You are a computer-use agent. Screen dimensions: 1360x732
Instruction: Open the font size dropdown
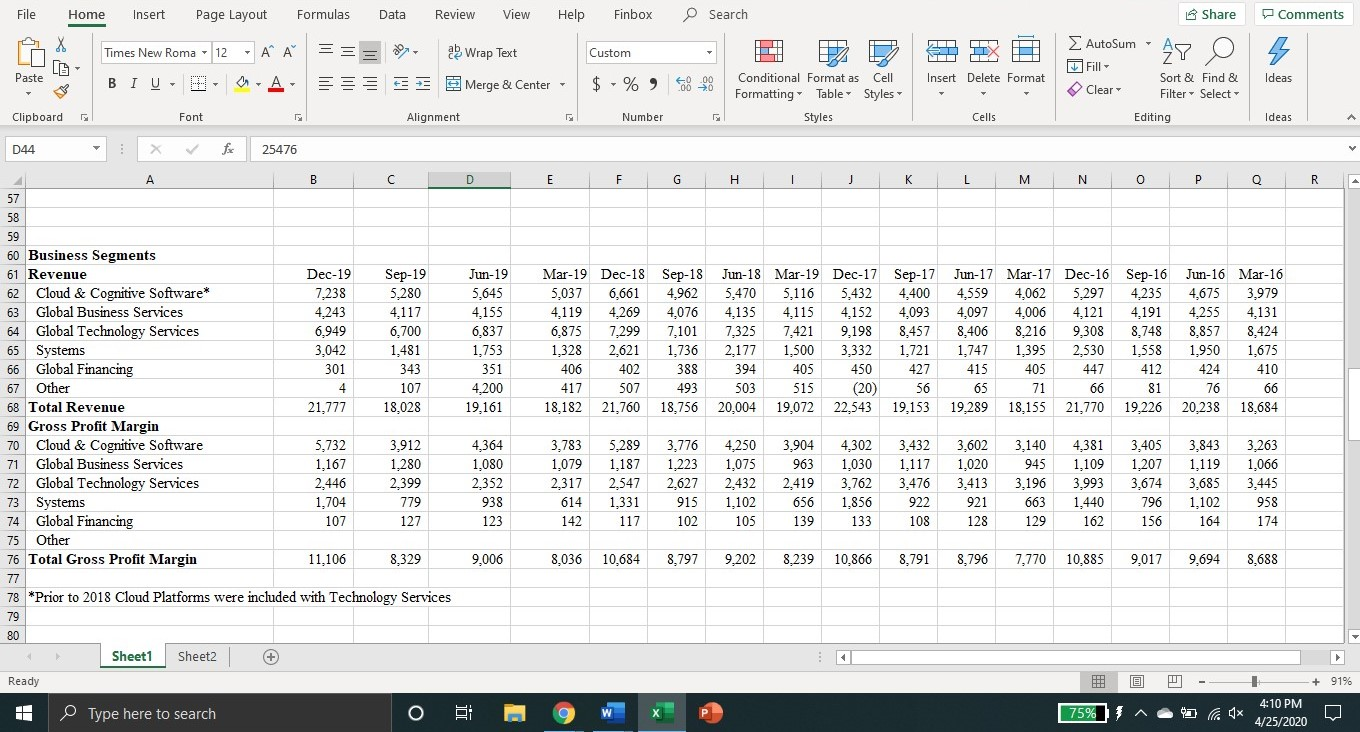click(x=247, y=53)
